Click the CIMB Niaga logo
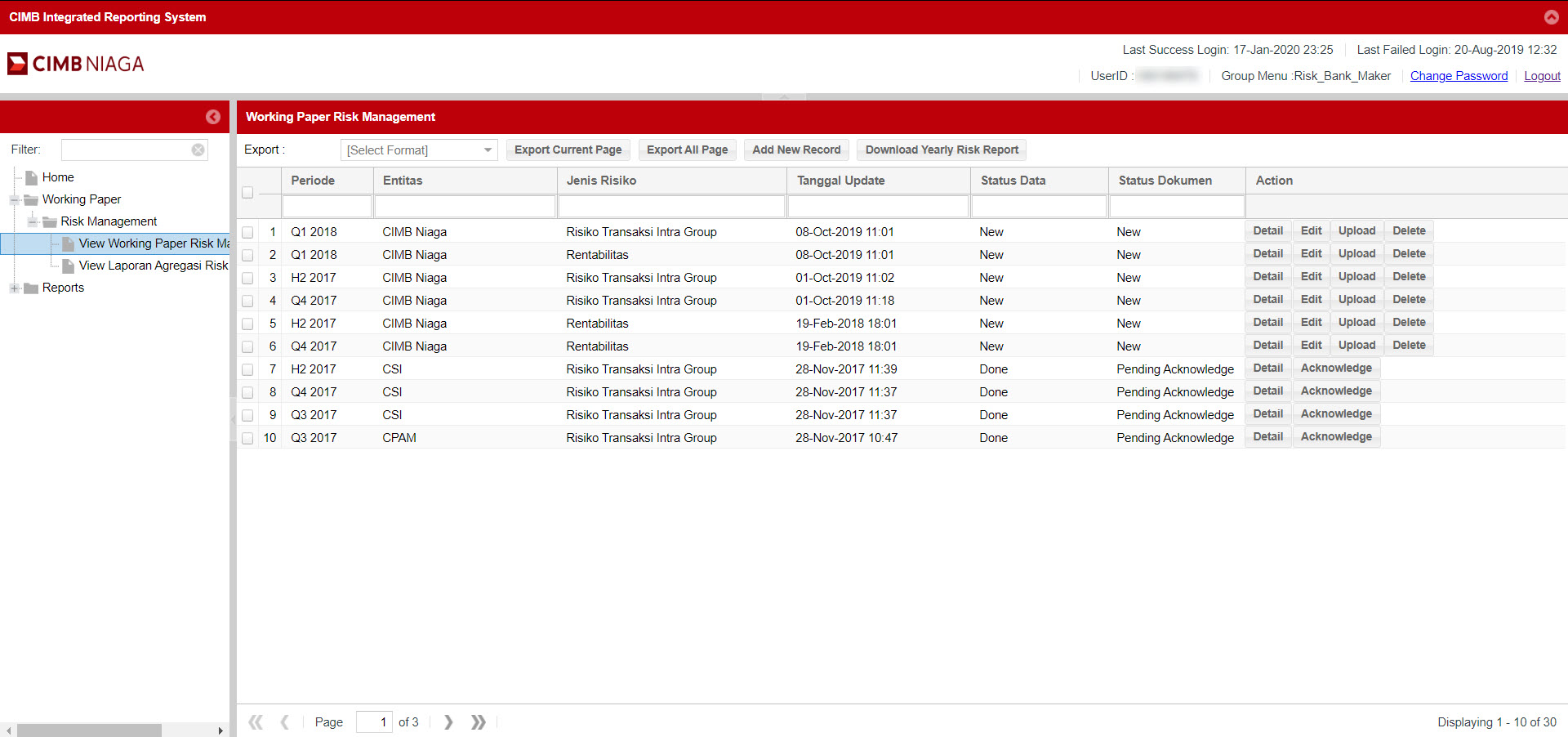Screen dimensions: 1568x737 pos(76,64)
